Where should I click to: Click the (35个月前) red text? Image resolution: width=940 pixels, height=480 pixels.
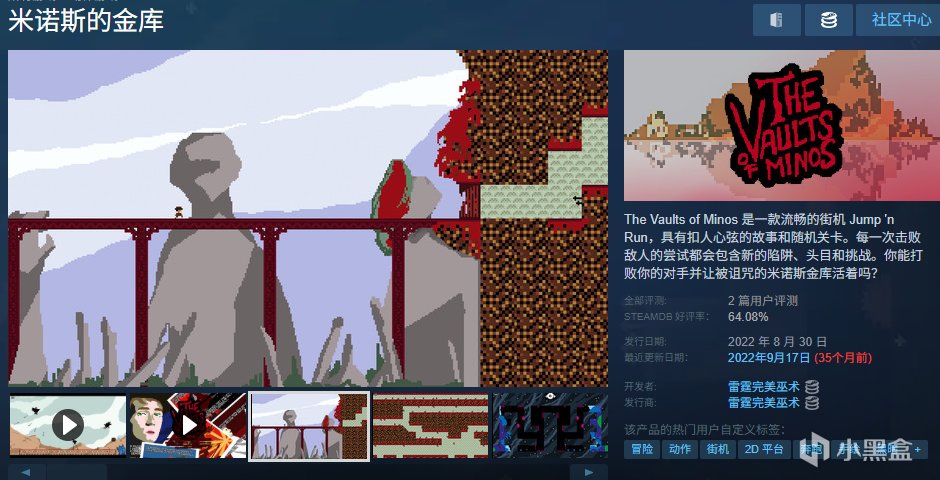tap(843, 358)
